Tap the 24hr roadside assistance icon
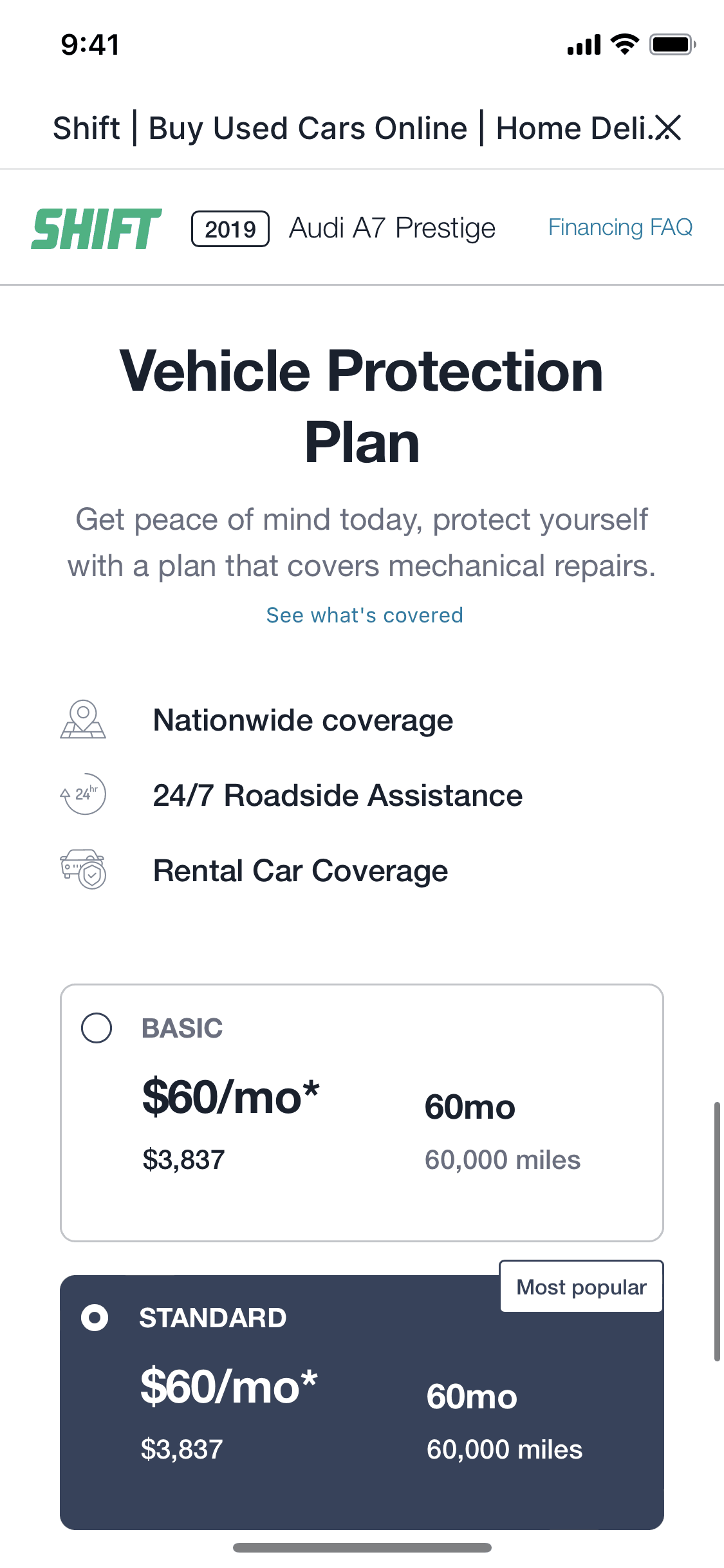Viewport: 724px width, 1568px height. (x=83, y=794)
